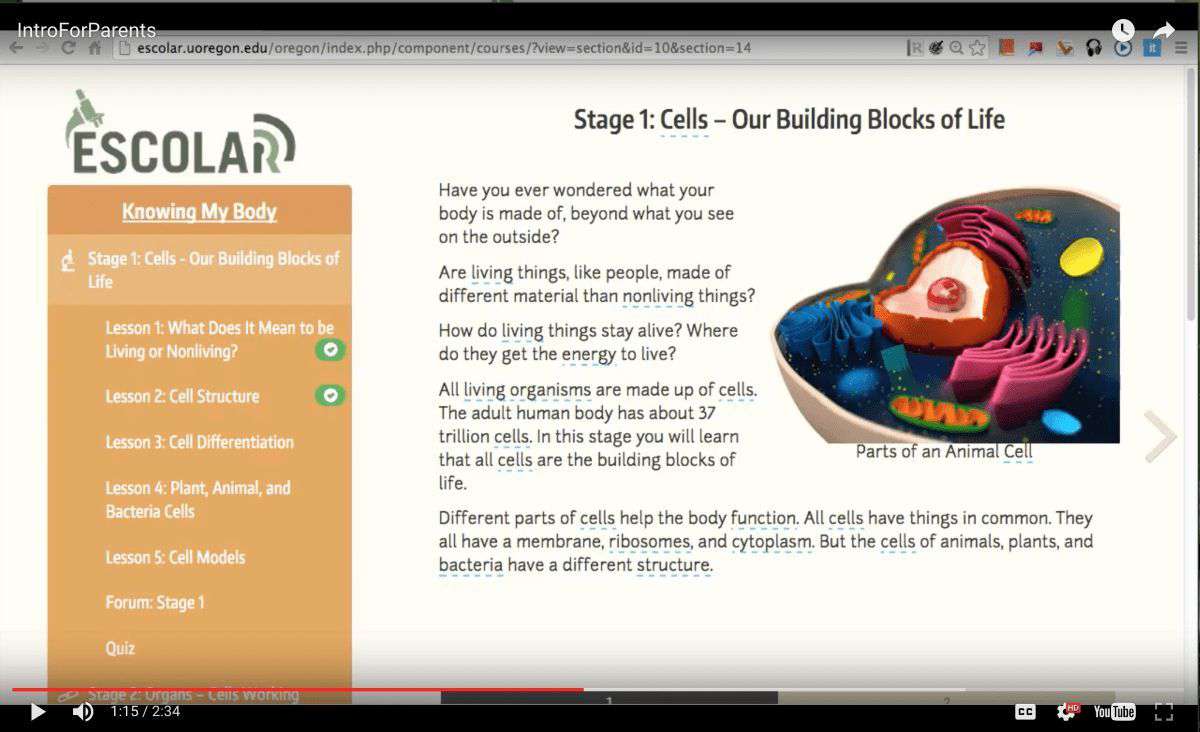Image resolution: width=1200 pixels, height=732 pixels.
Task: Click the headphones extension icon
Action: coord(1094,47)
